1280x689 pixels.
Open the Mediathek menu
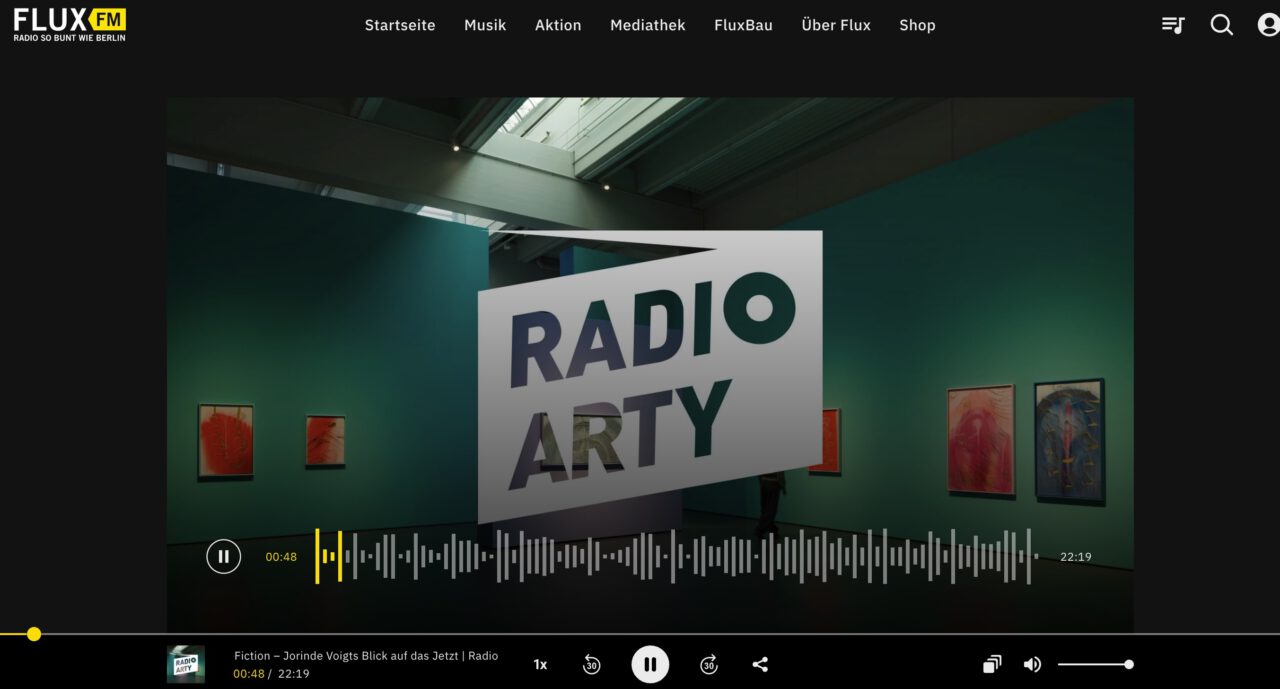pyautogui.click(x=648, y=25)
